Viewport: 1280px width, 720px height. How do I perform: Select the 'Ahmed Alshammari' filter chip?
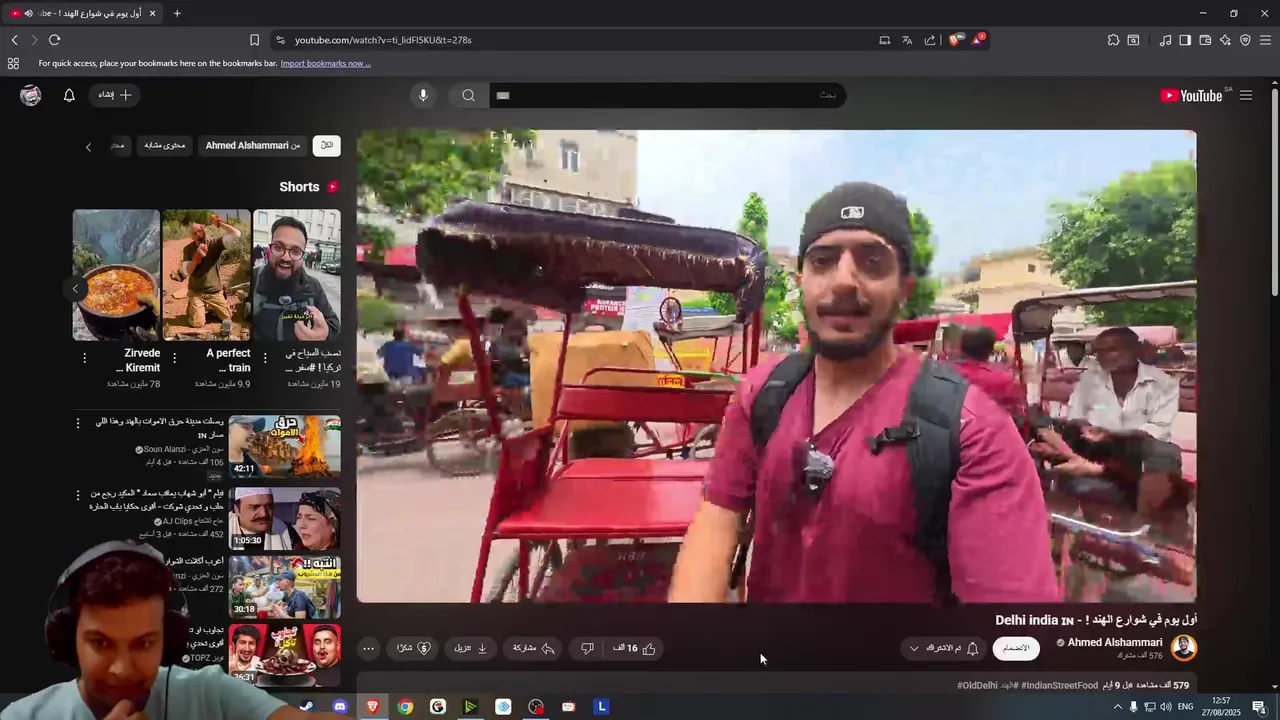[253, 146]
